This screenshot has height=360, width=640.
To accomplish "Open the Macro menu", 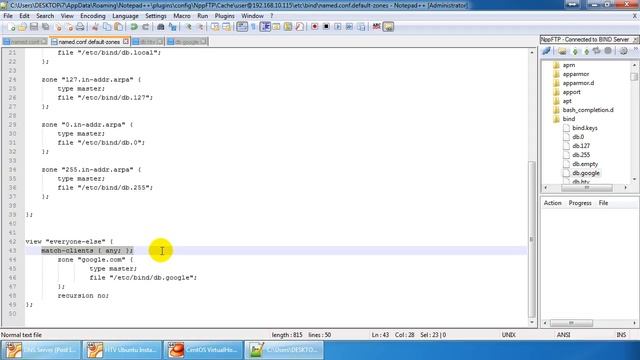I will click(x=182, y=16).
